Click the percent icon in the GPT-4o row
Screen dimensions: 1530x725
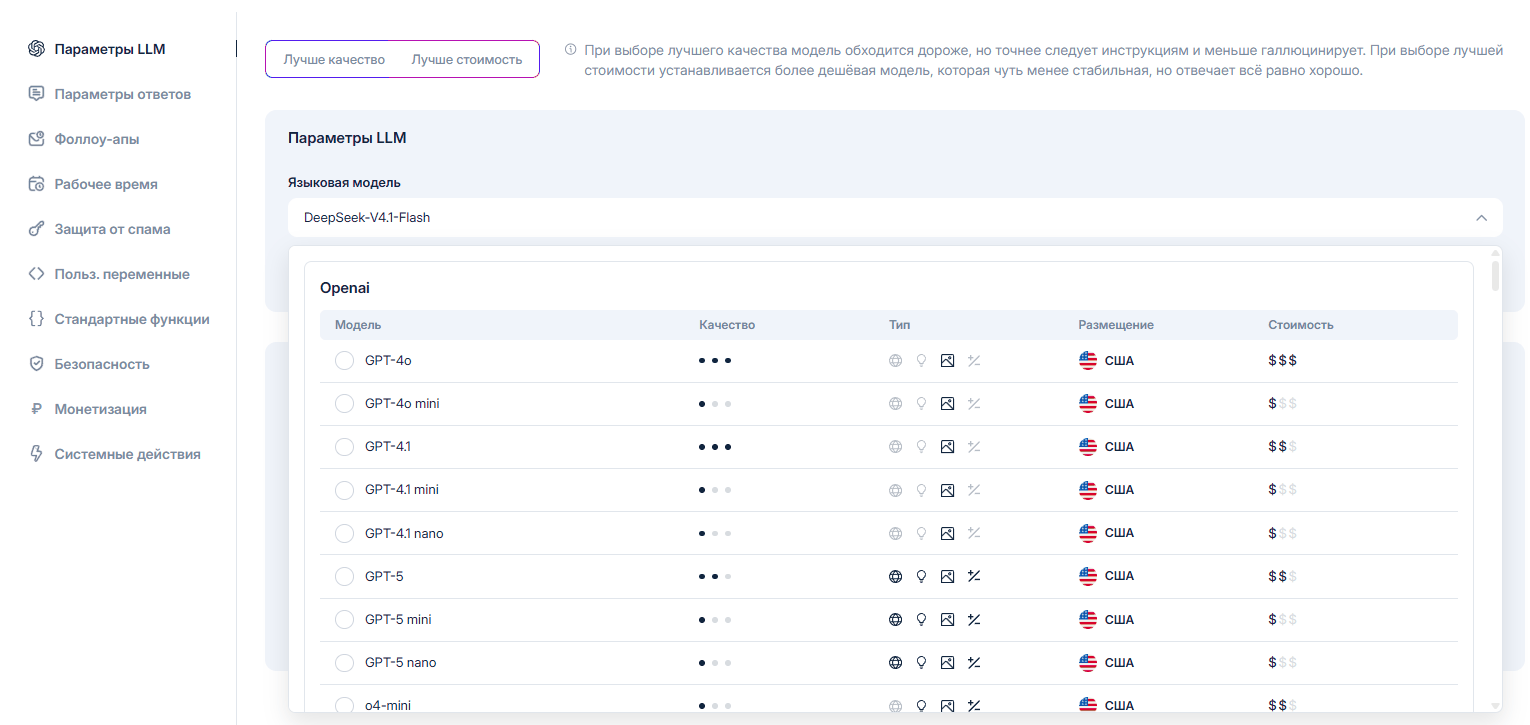[973, 361]
